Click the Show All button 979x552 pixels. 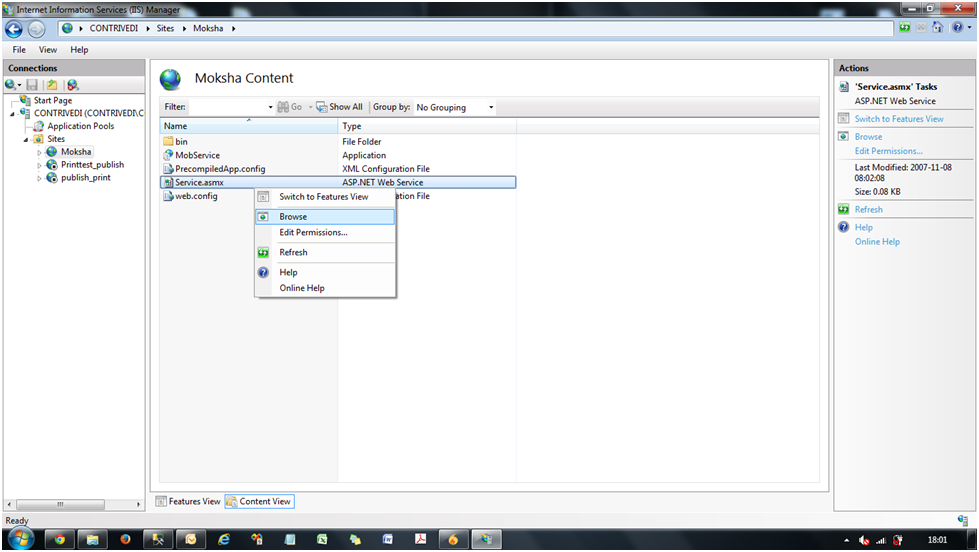339,107
